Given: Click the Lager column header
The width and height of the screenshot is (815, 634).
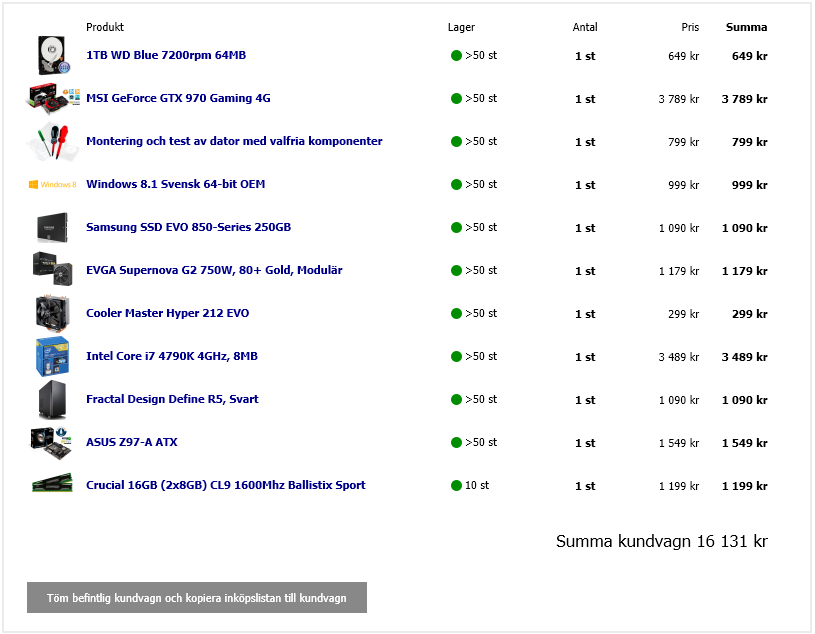Looking at the screenshot, I should [x=461, y=28].
